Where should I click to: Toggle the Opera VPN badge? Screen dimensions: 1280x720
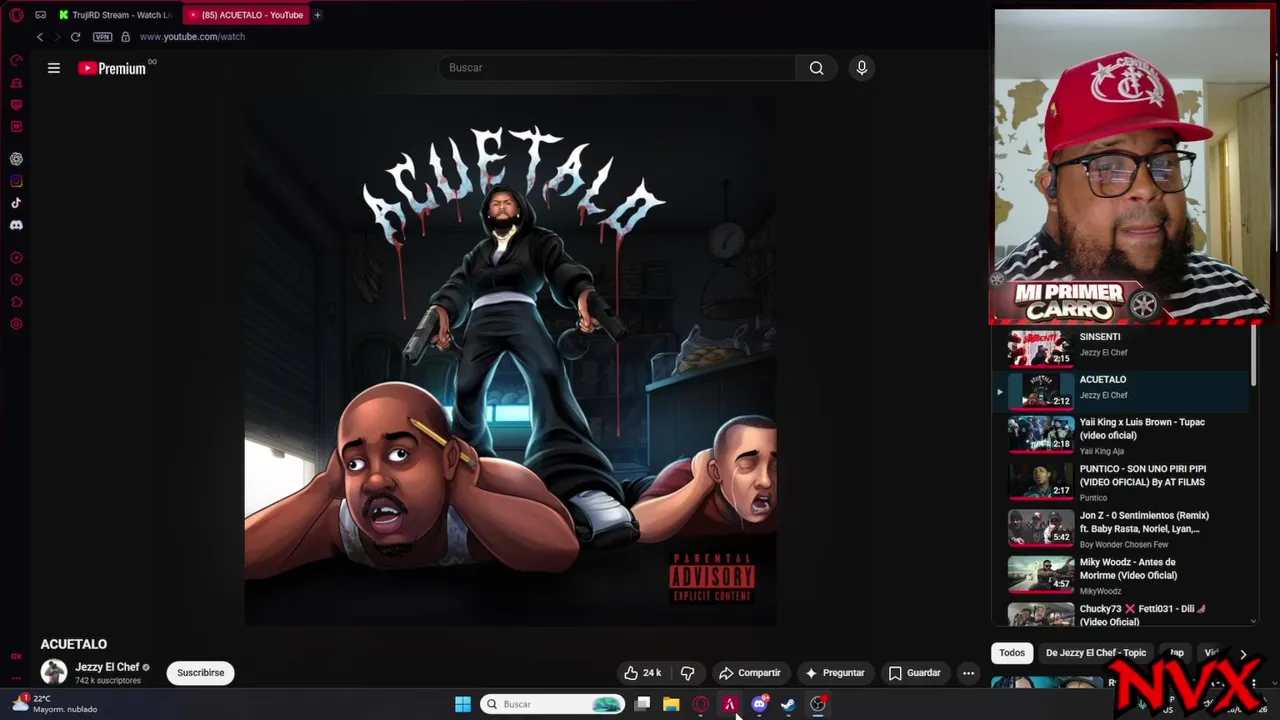coord(102,37)
